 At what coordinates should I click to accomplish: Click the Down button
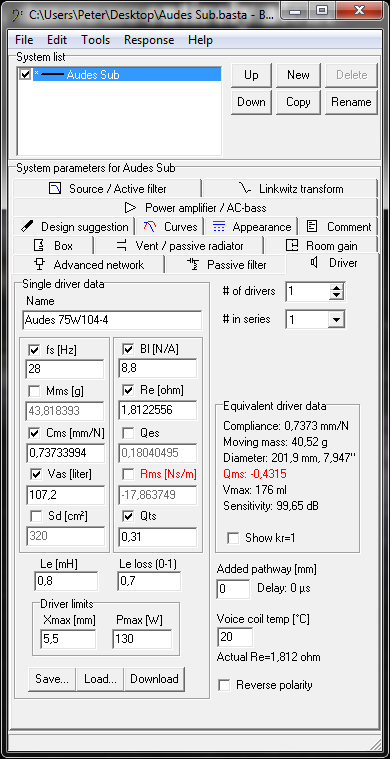tap(251, 102)
